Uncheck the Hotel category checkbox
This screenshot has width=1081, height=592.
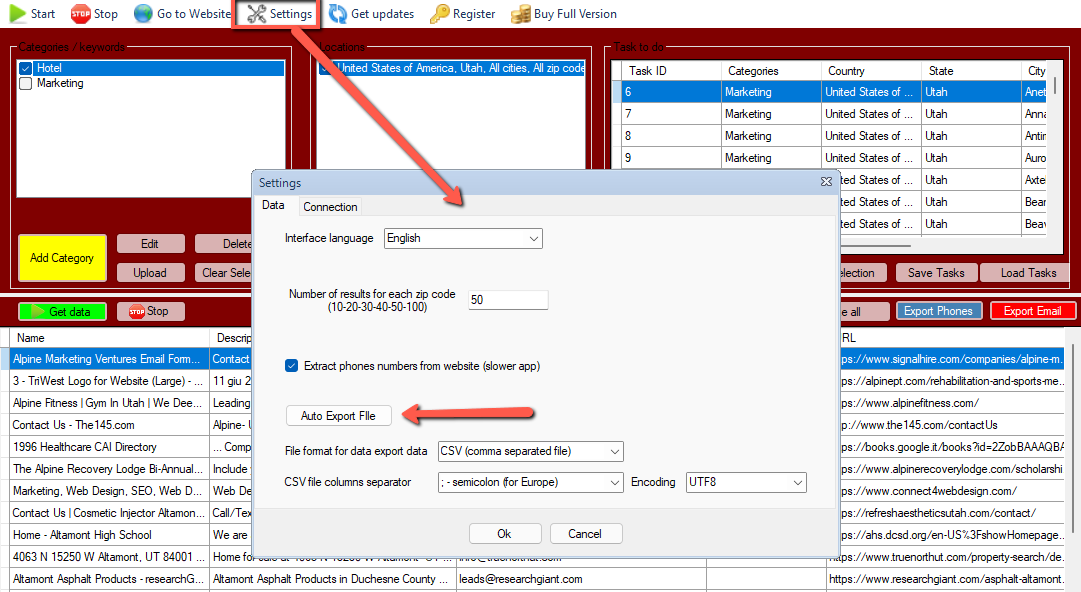(x=26, y=68)
